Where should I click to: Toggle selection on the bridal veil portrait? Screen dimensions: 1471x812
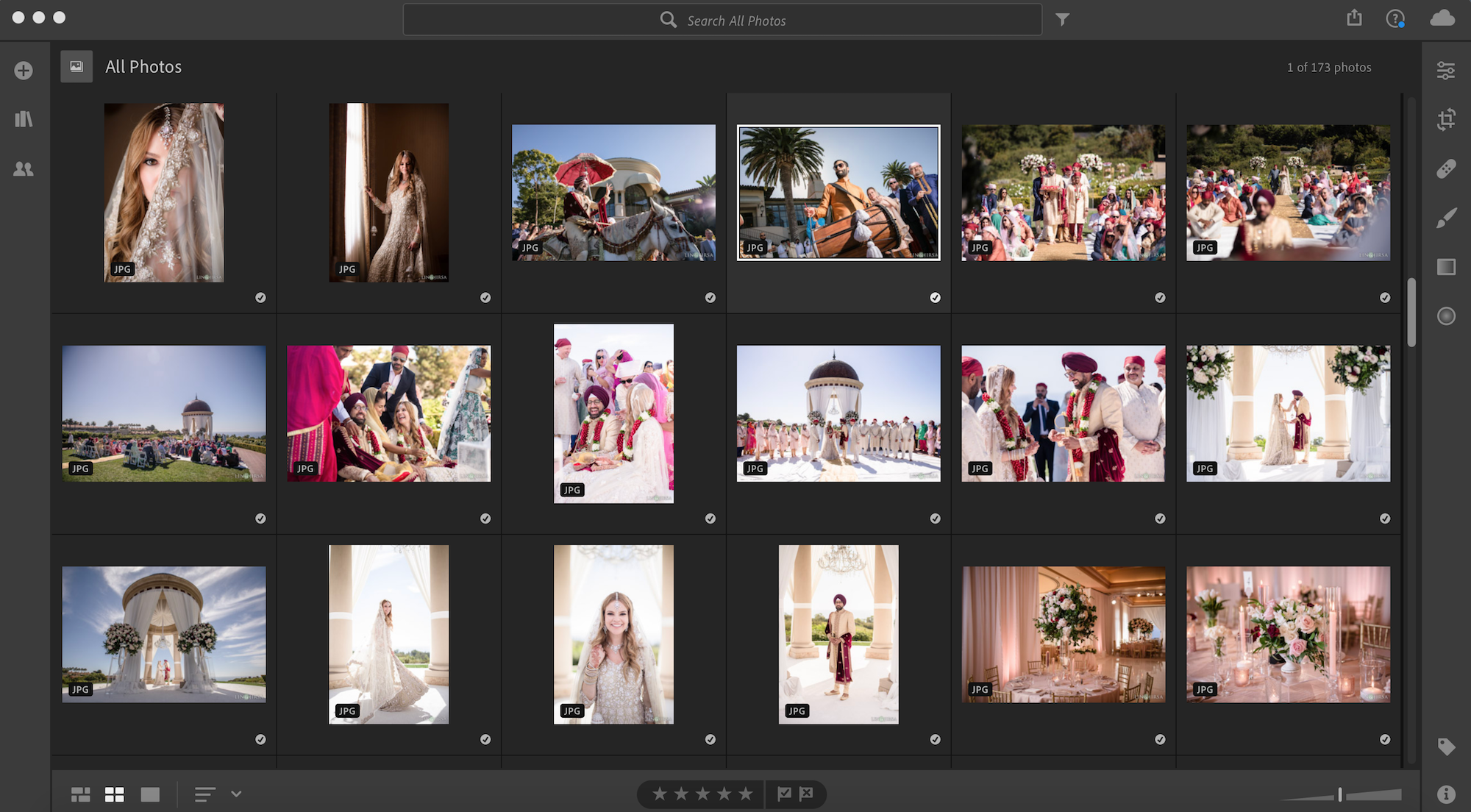(260, 298)
